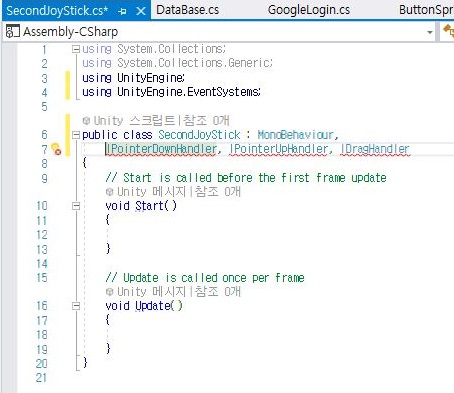Click the Start comment on line 9
Image resolution: width=454 pixels, height=393 pixels.
tap(246, 178)
